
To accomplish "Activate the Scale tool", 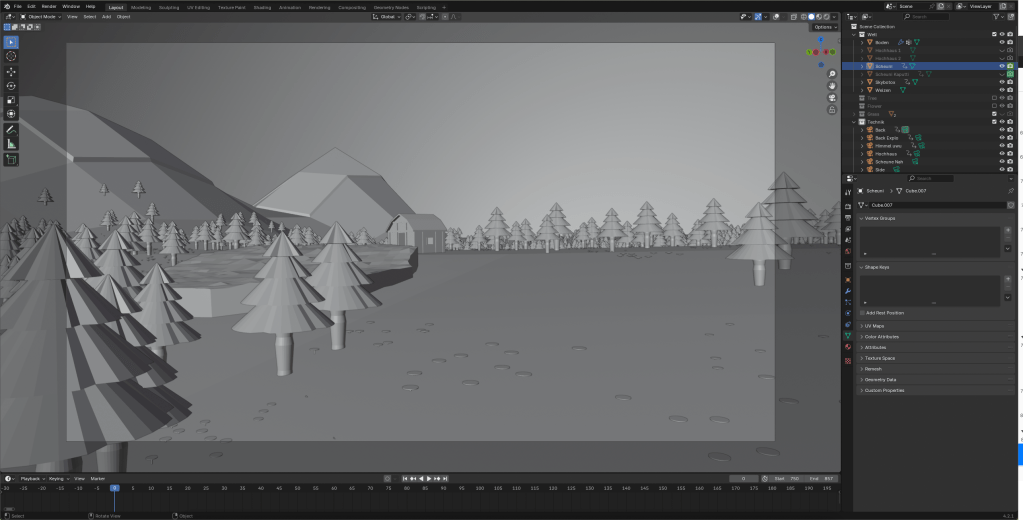I will pos(11,100).
